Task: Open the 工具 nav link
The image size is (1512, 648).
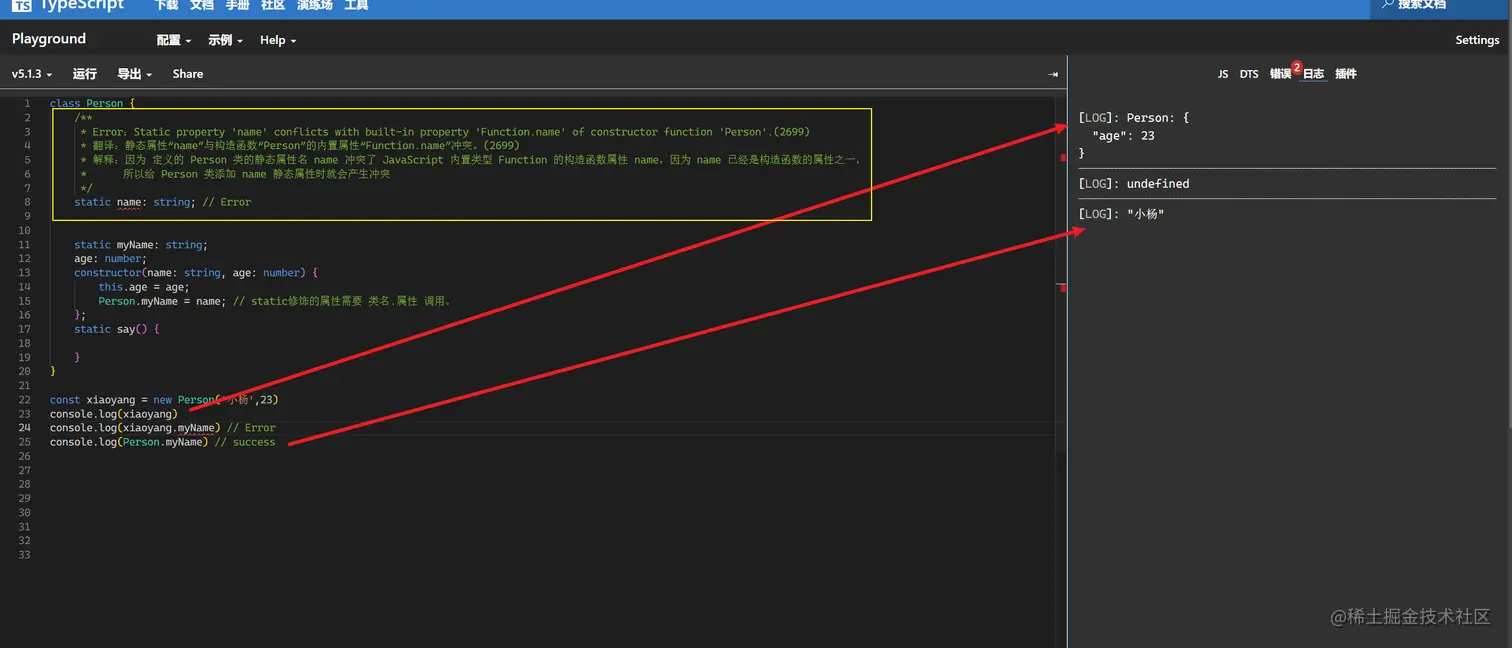Action: point(356,5)
